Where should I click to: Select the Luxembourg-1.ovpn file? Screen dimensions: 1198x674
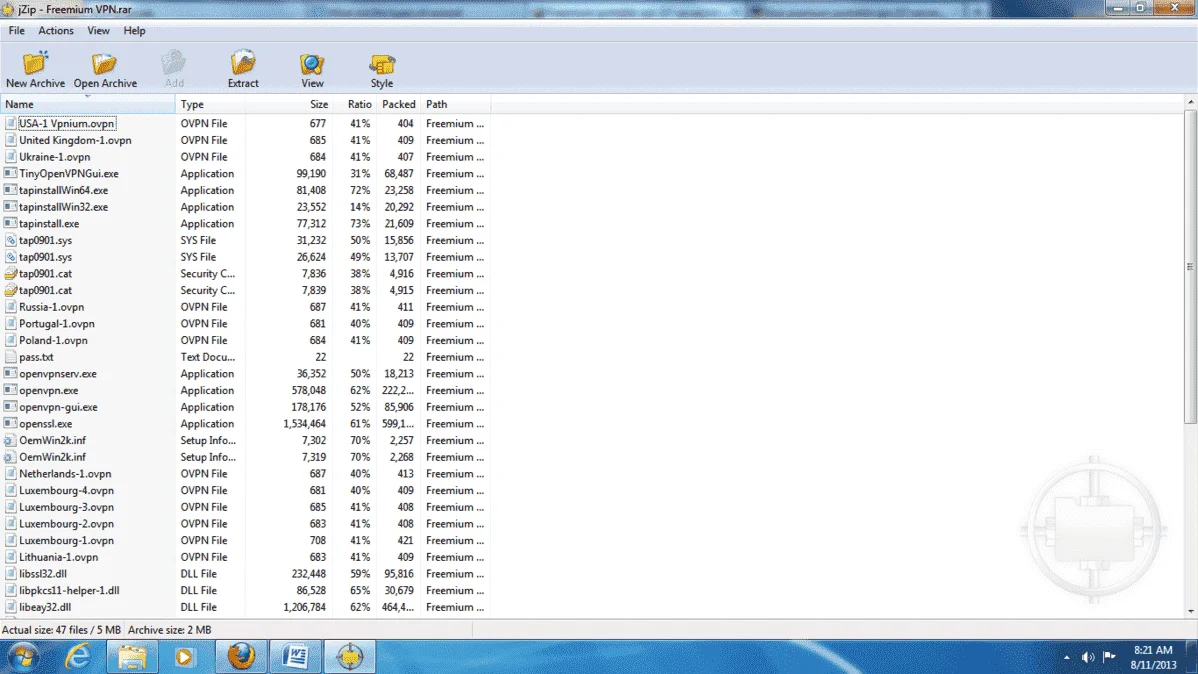coord(66,540)
